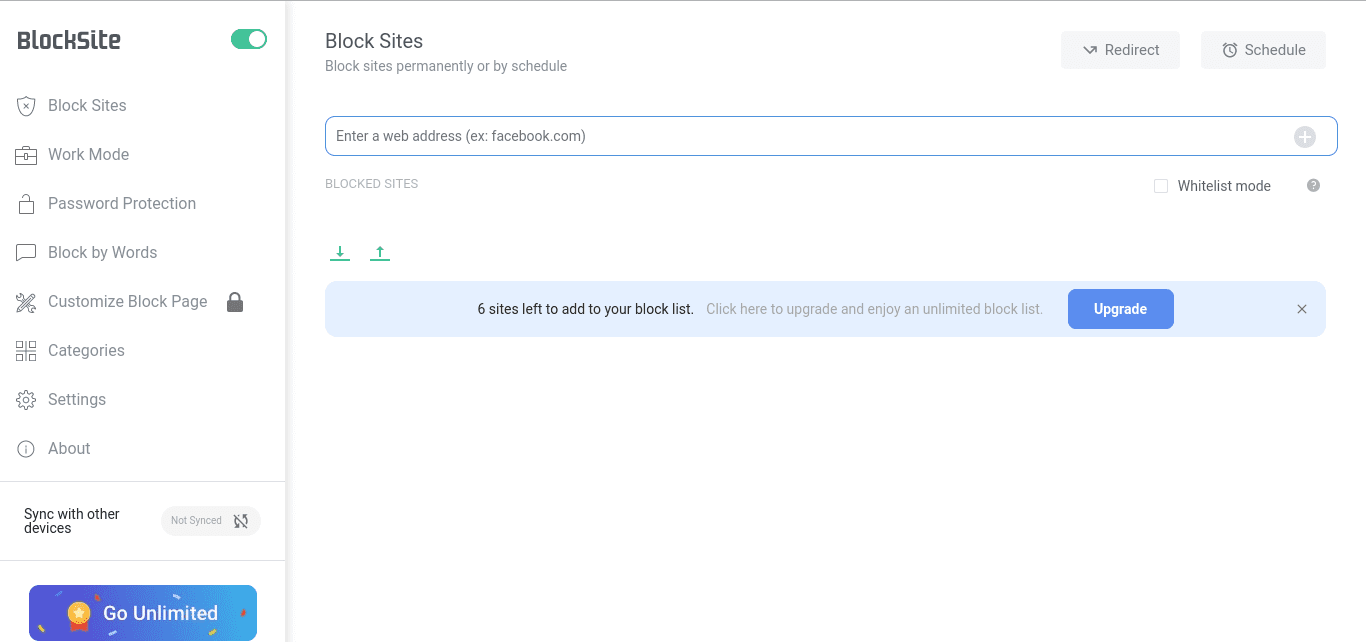Image resolution: width=1366 pixels, height=642 pixels.
Task: Click the Go Unlimited banner
Action: pos(143,613)
